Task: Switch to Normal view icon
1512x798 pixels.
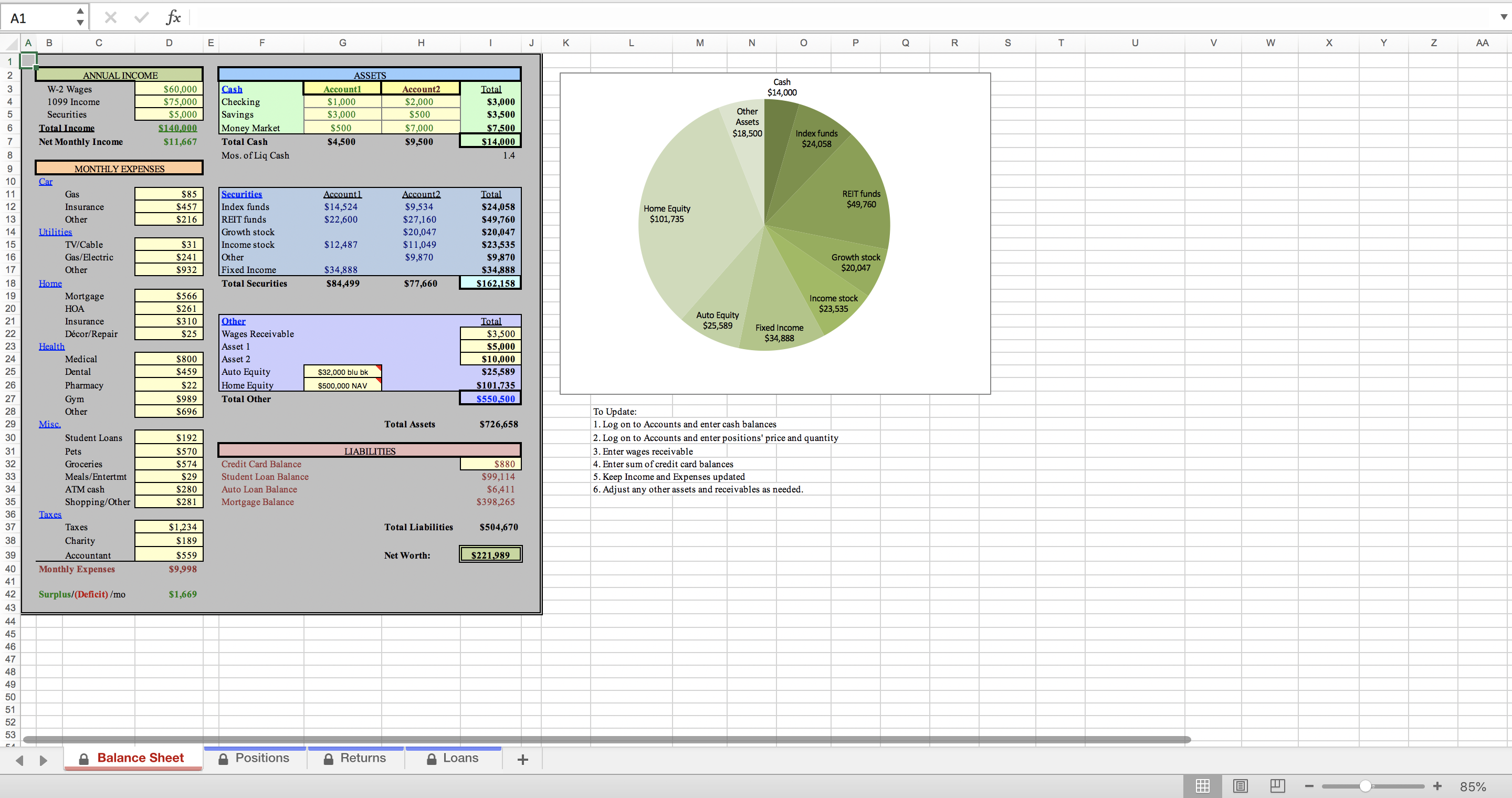Action: (x=1203, y=786)
